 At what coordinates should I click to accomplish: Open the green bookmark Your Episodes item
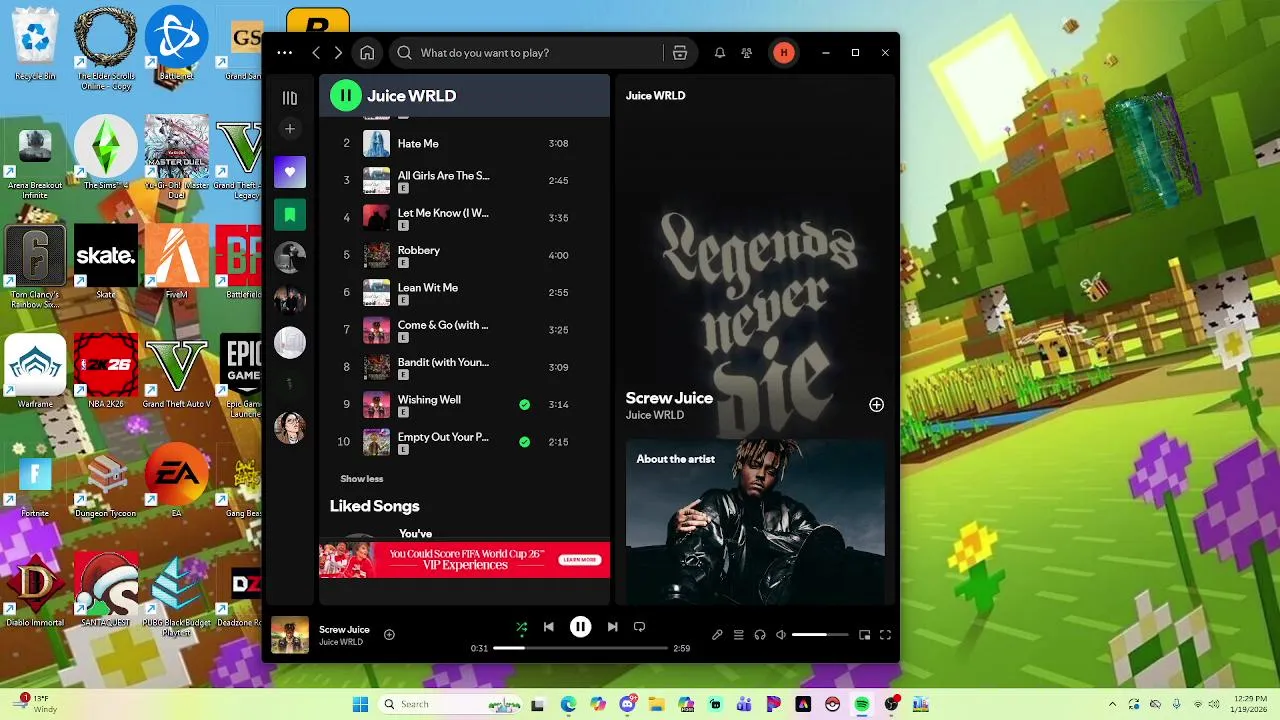click(x=290, y=215)
